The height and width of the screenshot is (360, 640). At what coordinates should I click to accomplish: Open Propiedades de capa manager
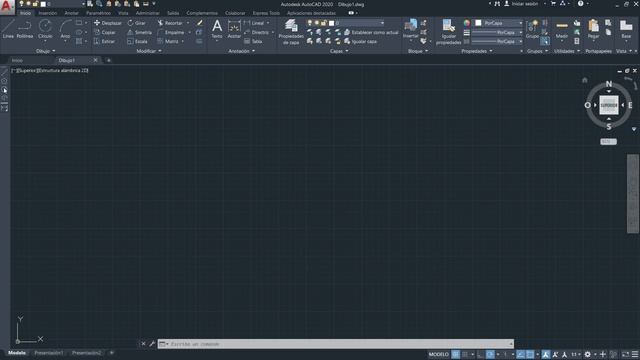(291, 32)
